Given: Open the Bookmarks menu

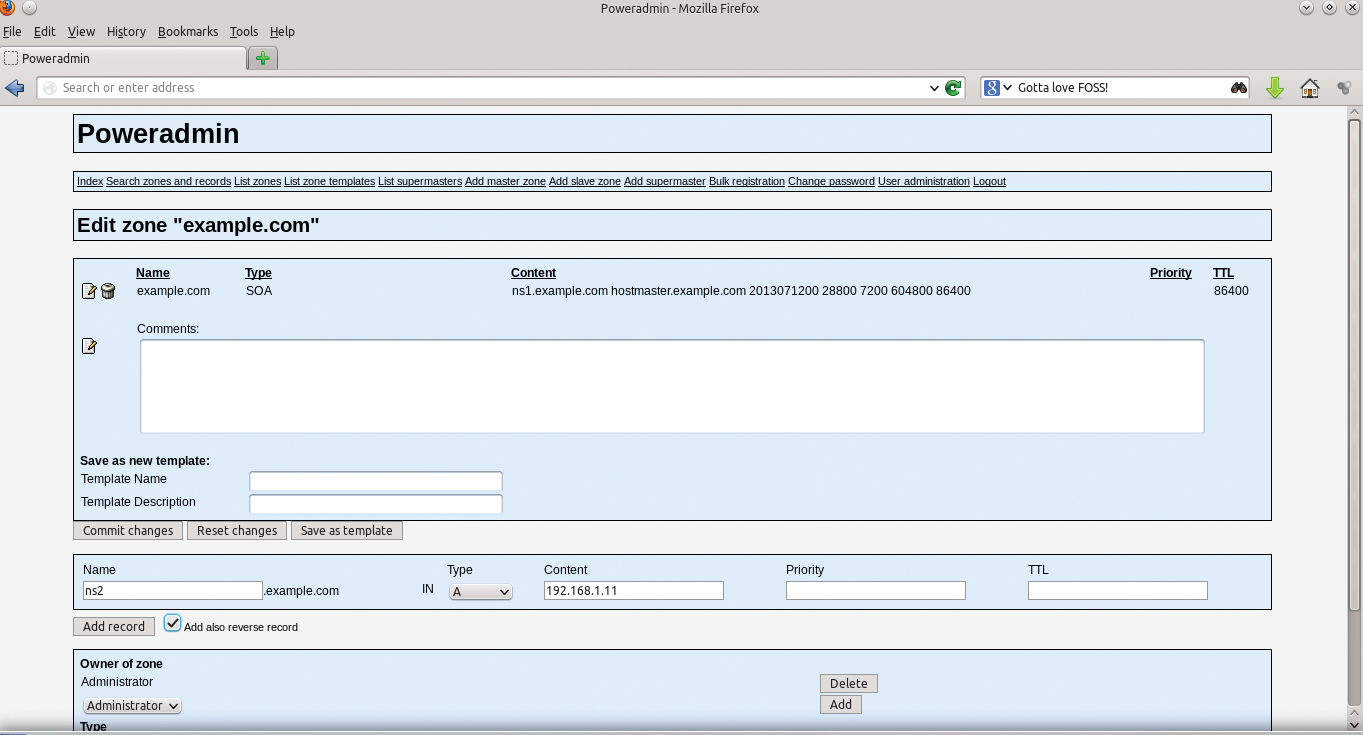Looking at the screenshot, I should [x=187, y=31].
